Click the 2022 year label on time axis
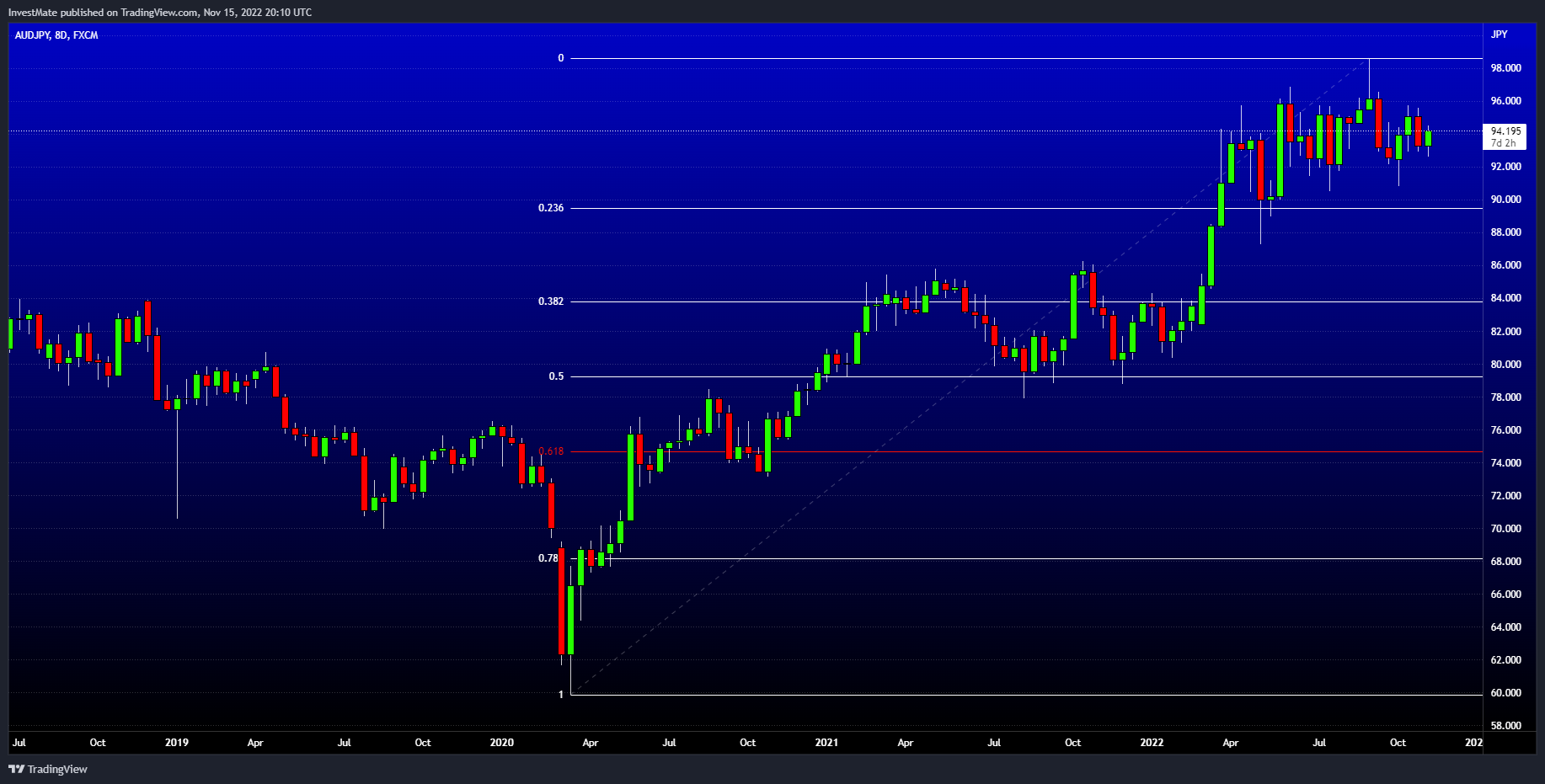 pos(1152,743)
